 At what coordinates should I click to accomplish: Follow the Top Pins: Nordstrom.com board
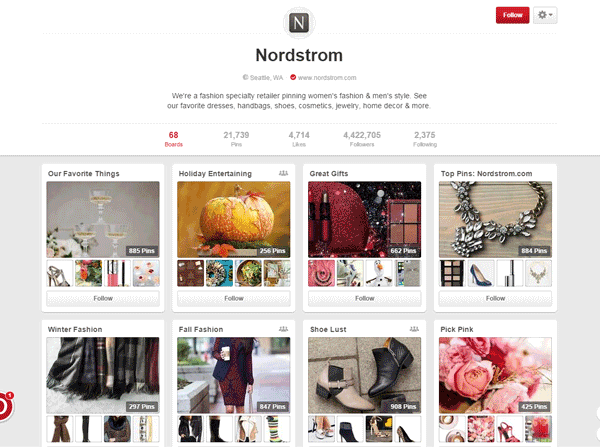tap(496, 299)
